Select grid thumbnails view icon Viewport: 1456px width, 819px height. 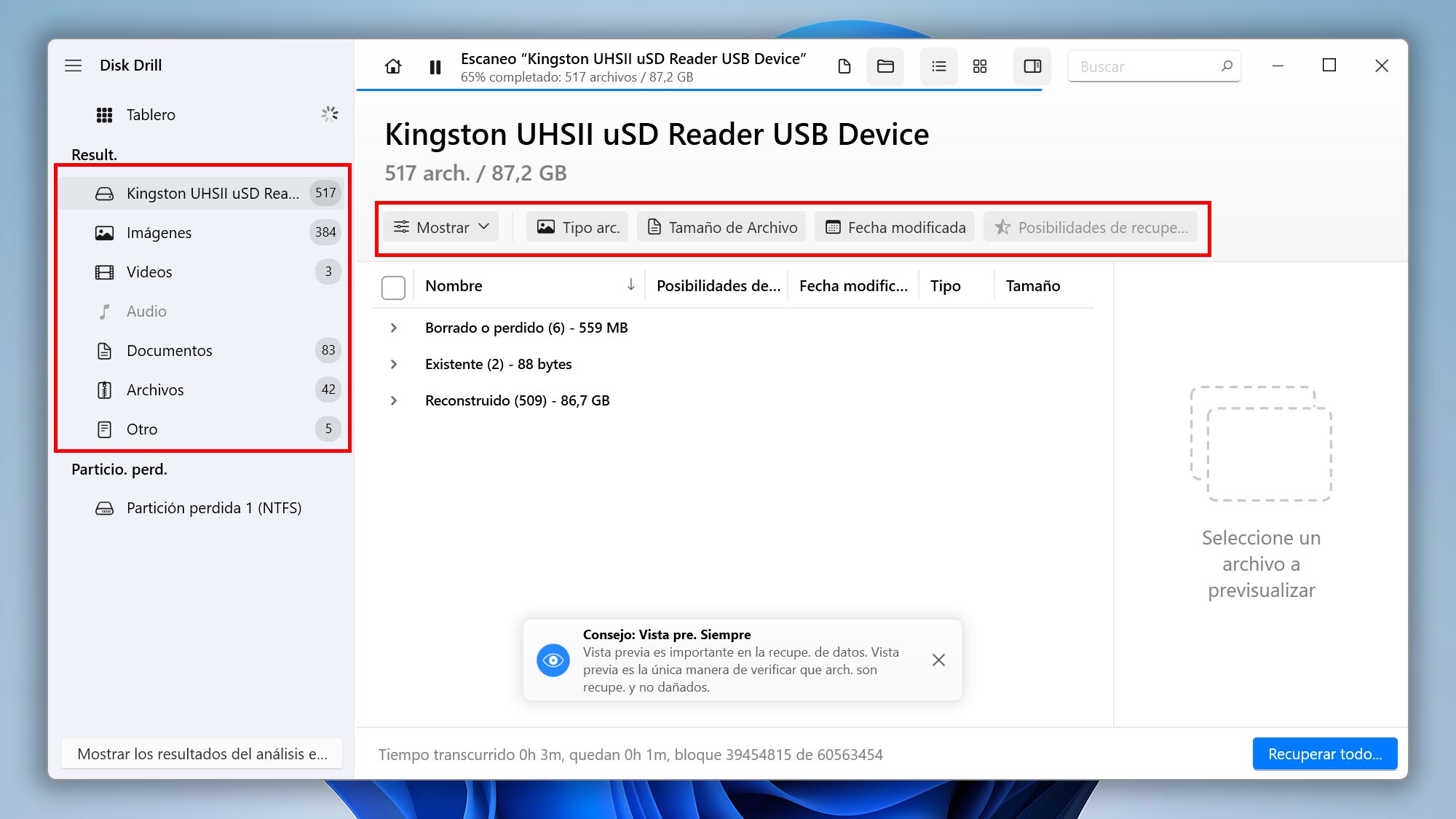point(980,67)
